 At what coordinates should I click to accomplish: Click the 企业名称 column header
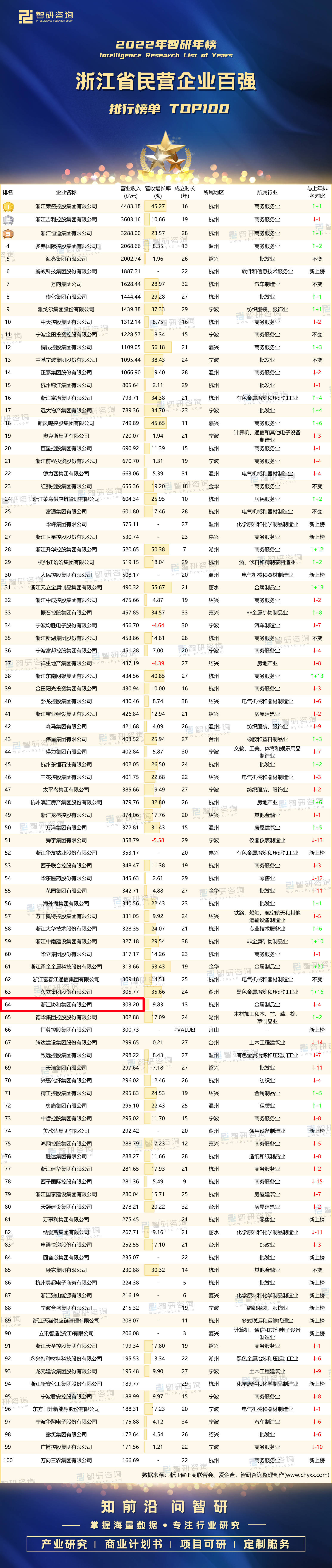(66, 192)
